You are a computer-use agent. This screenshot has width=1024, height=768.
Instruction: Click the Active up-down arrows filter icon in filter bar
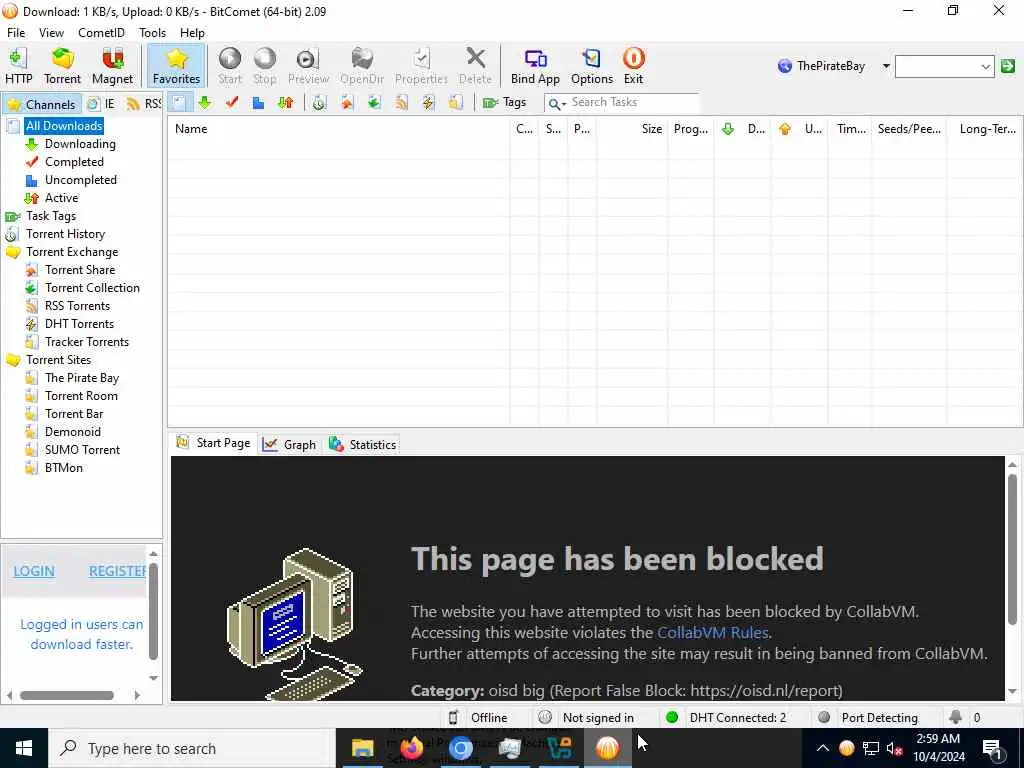[x=285, y=103]
